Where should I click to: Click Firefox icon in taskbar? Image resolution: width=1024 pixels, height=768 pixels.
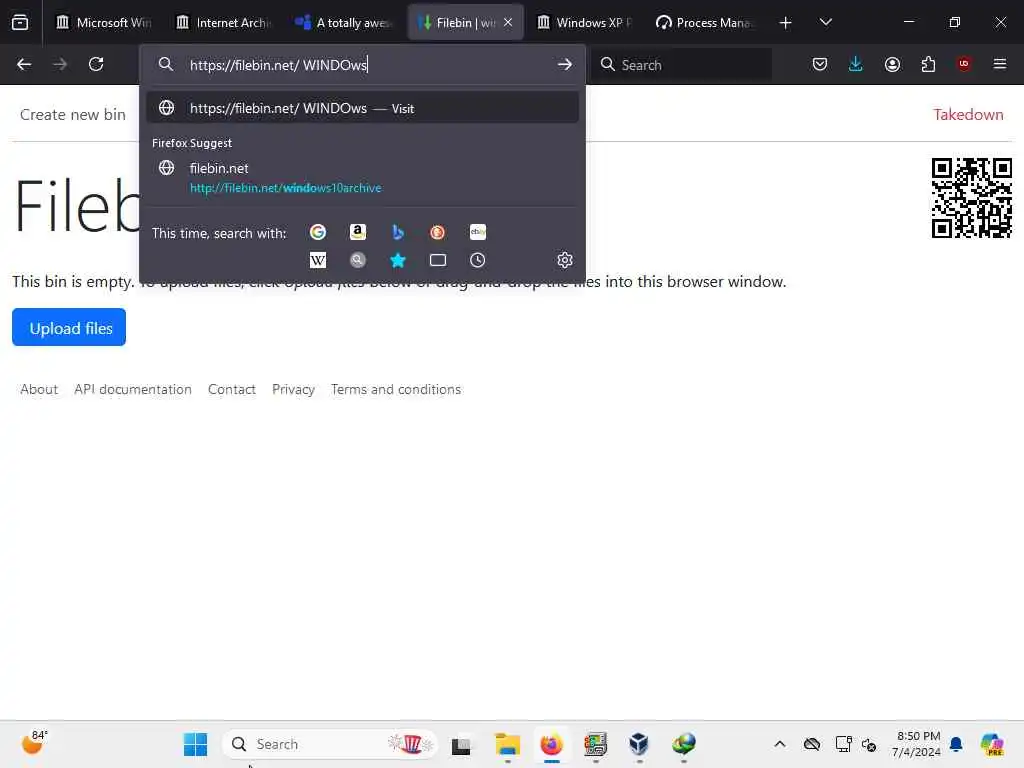coord(551,744)
